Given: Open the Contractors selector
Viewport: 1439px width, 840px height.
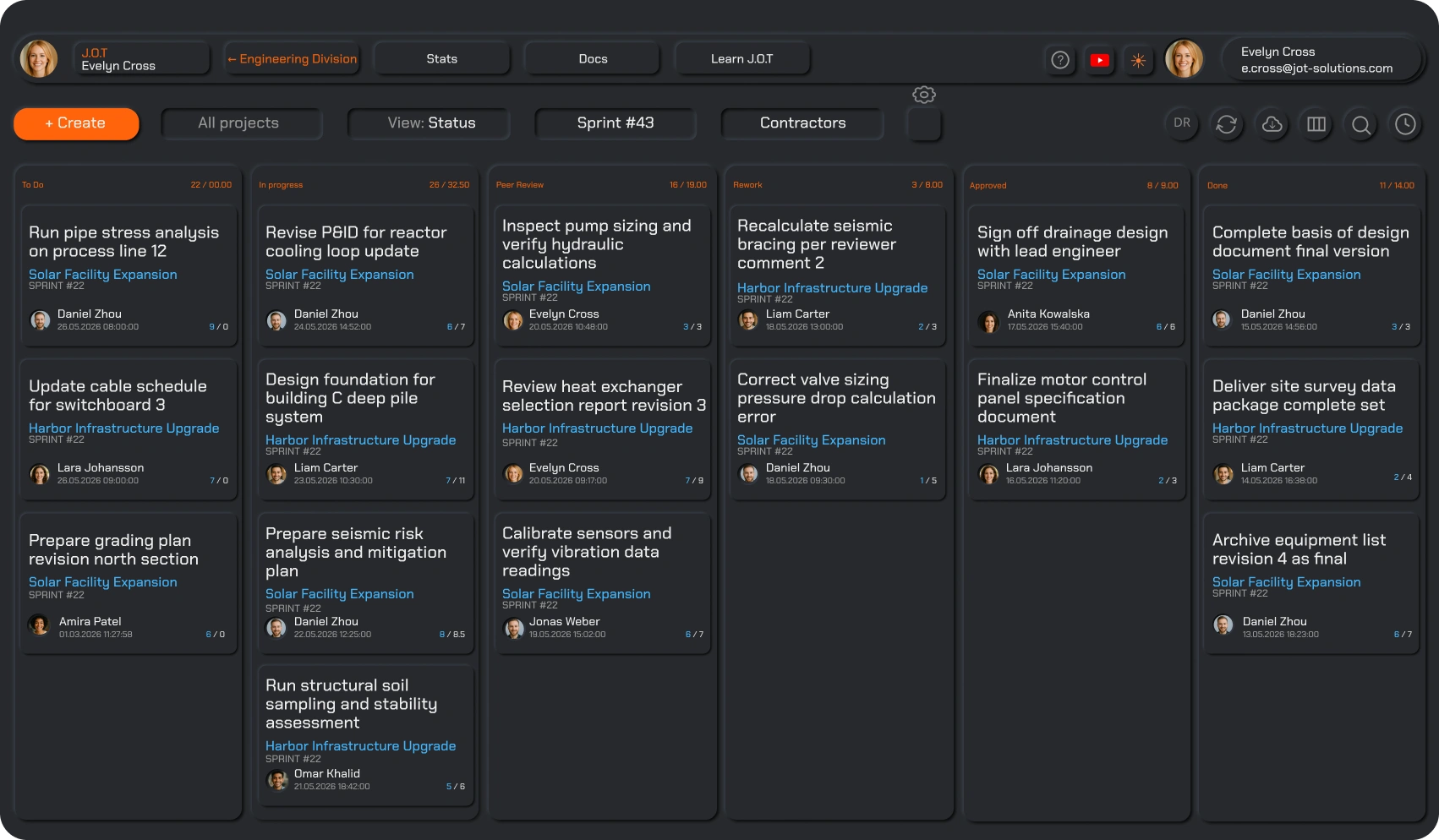Looking at the screenshot, I should pos(802,123).
